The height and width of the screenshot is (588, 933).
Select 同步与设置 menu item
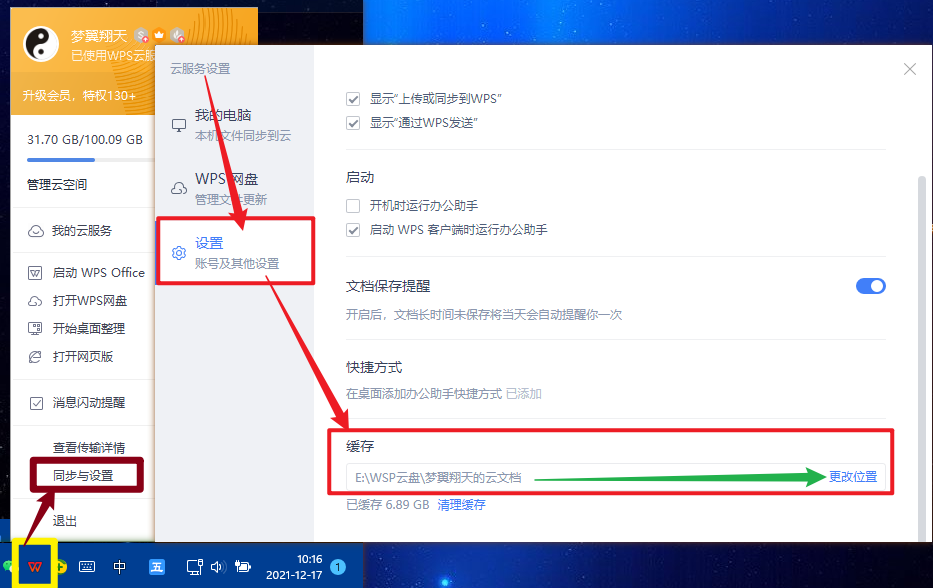point(83,476)
